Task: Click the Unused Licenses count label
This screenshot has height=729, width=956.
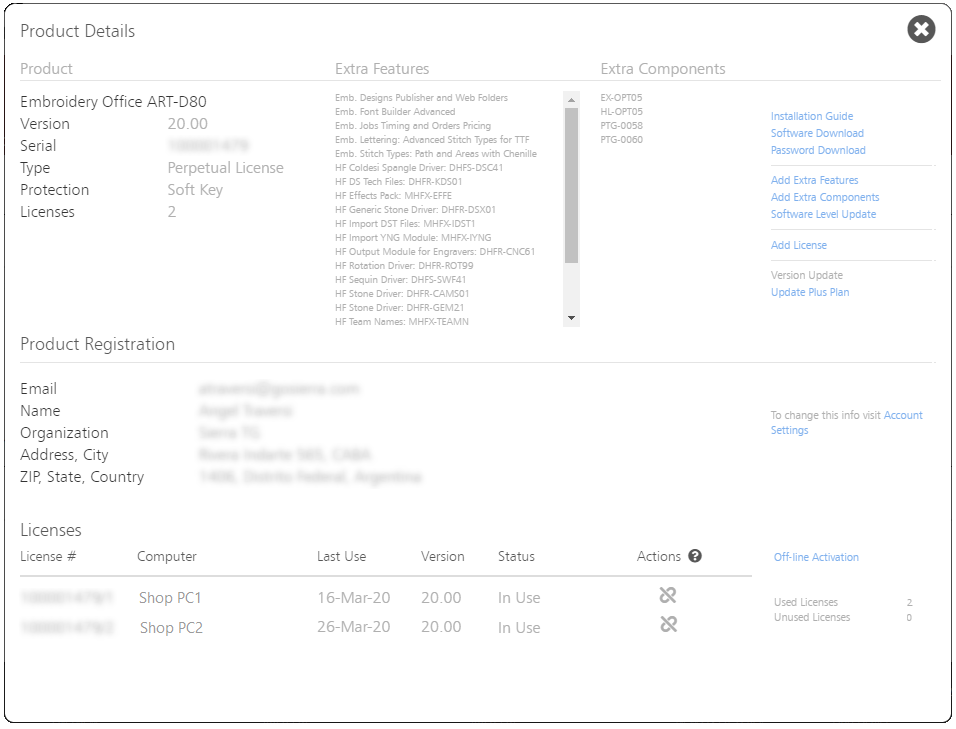Action: (x=812, y=617)
